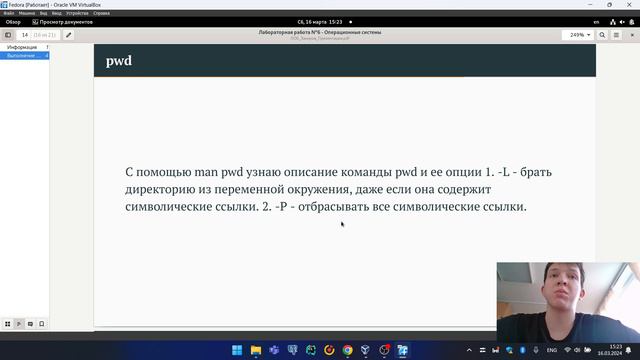Click the document title 'Лабораторная работа №6'
The width and height of the screenshot is (640, 360).
[320, 32]
